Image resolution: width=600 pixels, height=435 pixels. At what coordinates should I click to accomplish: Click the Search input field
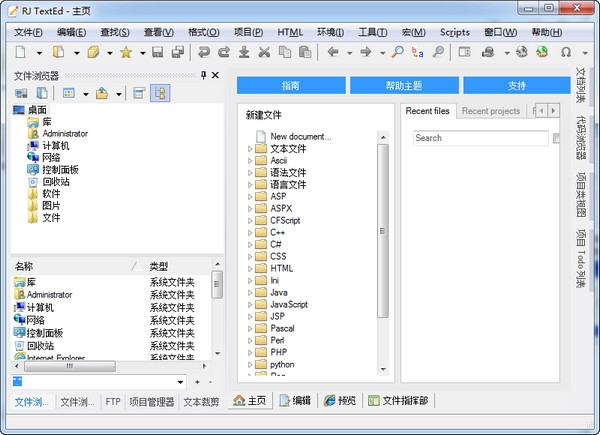pos(480,138)
